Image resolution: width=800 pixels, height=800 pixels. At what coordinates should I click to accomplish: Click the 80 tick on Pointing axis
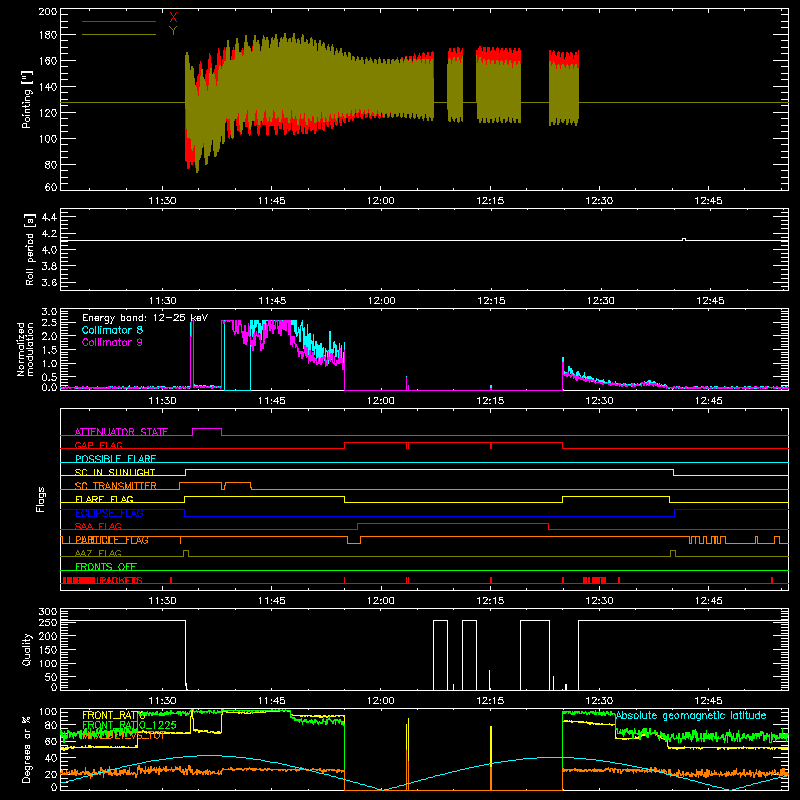(x=51, y=165)
